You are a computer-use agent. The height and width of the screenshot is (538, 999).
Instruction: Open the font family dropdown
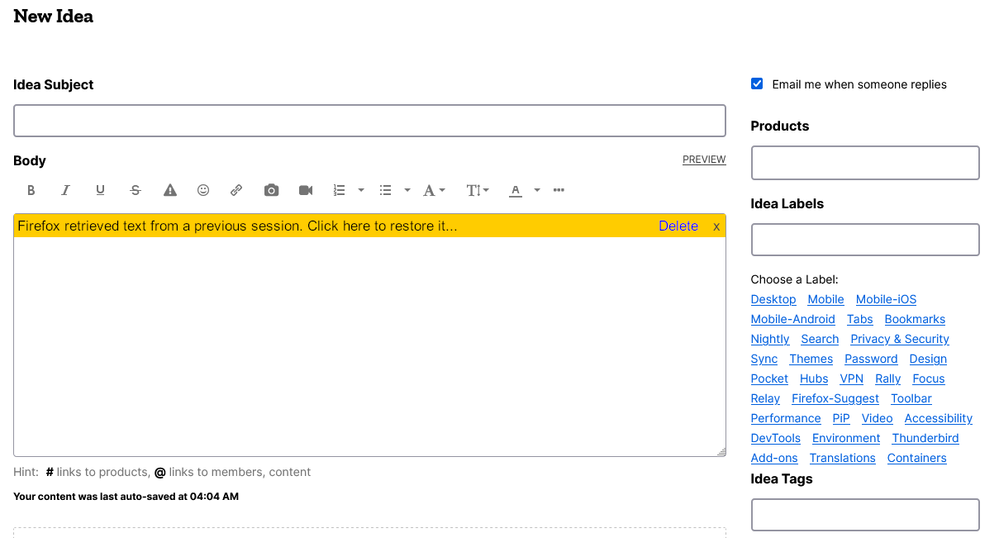(433, 190)
